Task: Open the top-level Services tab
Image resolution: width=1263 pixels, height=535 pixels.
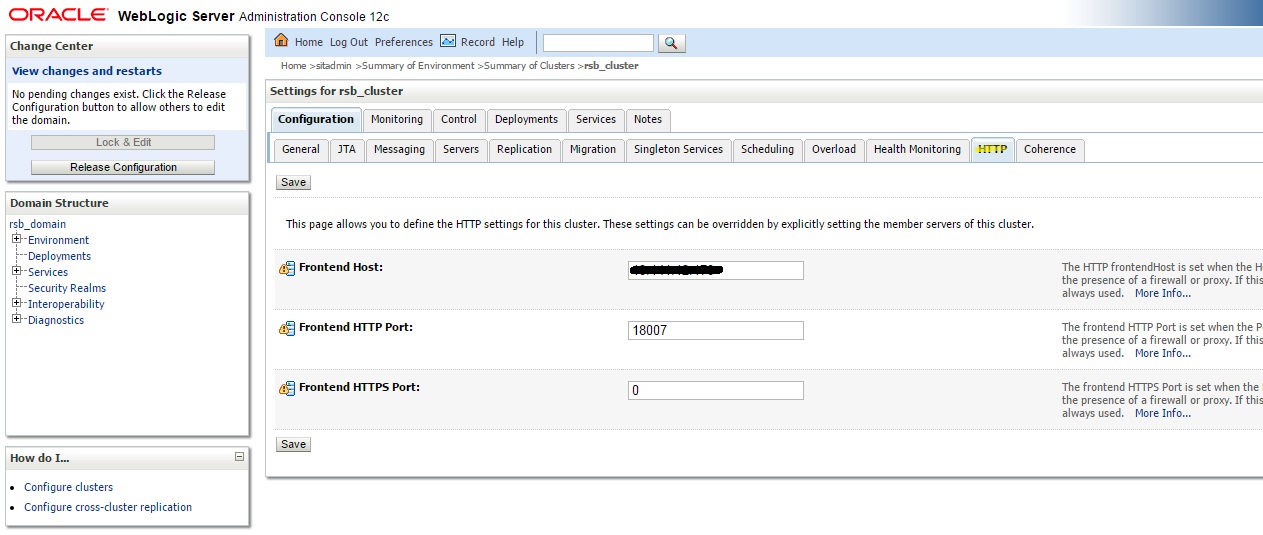Action: point(596,119)
